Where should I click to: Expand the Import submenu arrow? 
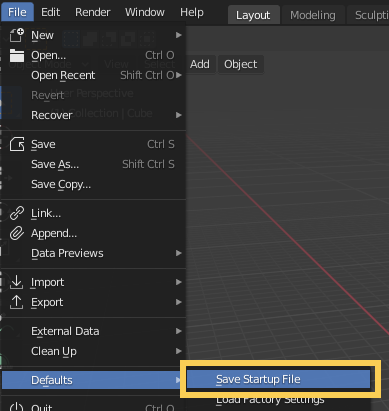pos(179,282)
